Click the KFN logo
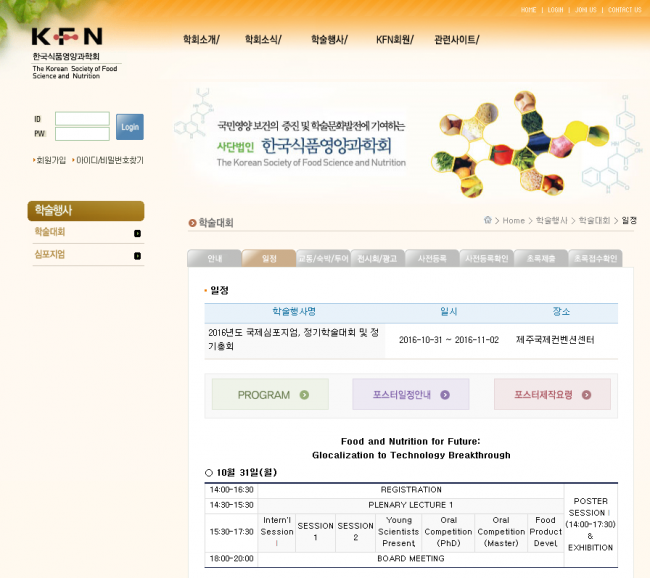This screenshot has height=578, width=650. [68, 37]
